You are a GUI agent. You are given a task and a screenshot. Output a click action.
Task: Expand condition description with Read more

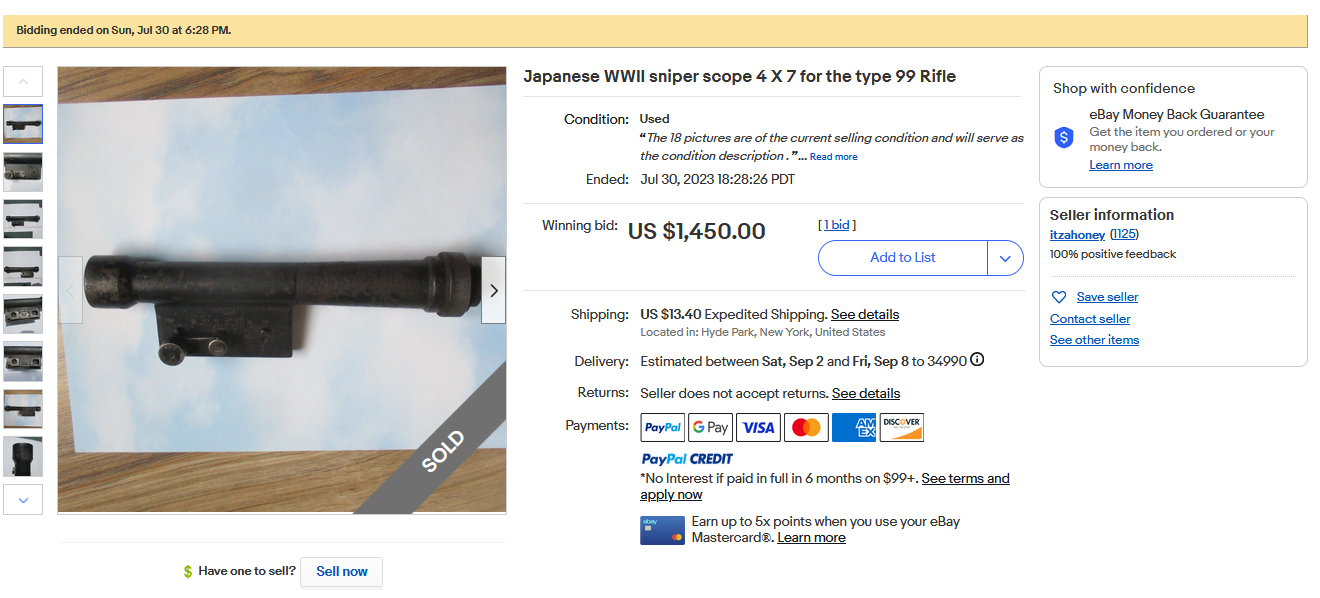pyautogui.click(x=833, y=157)
